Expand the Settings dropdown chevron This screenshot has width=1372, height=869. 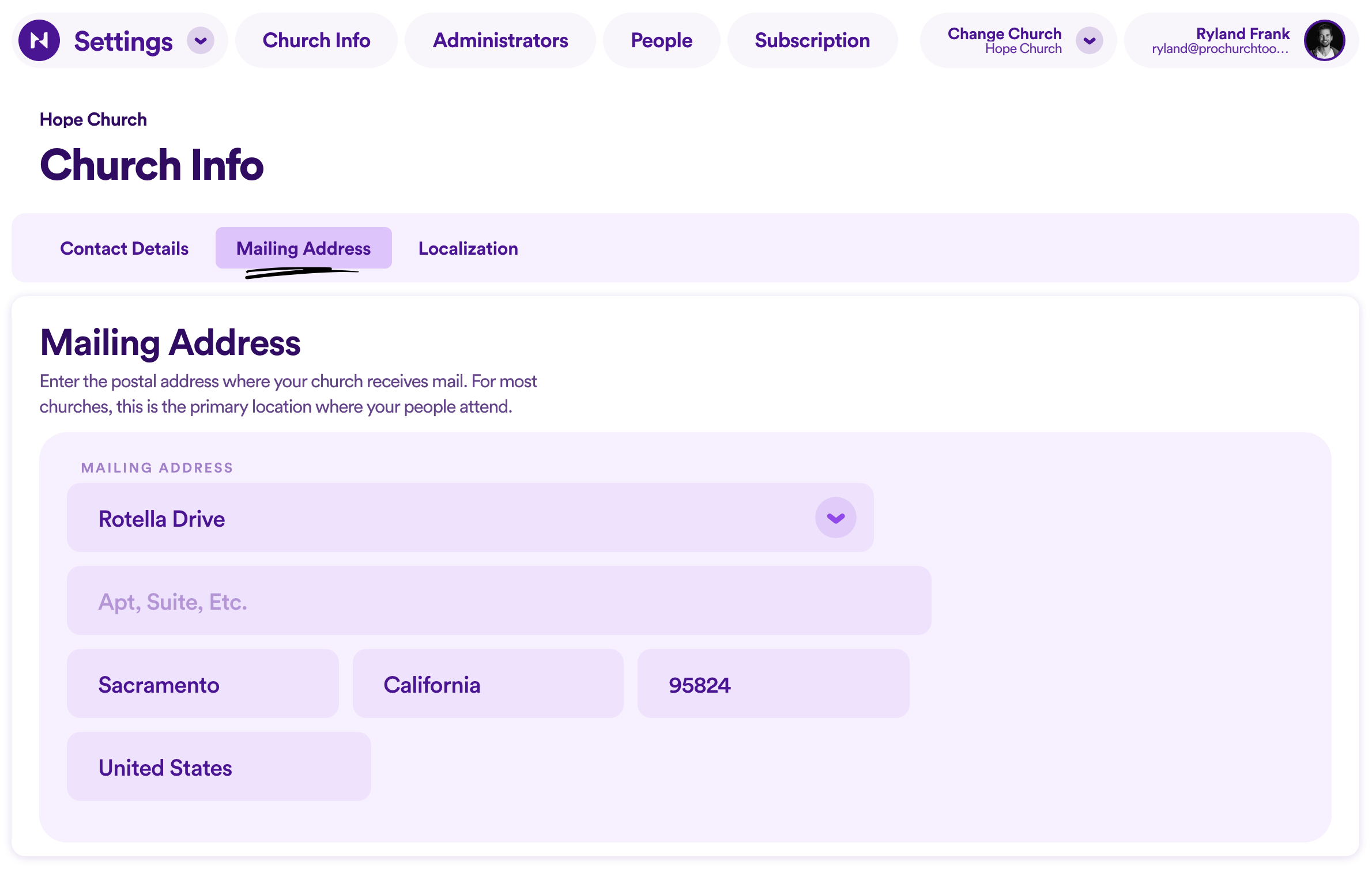200,41
